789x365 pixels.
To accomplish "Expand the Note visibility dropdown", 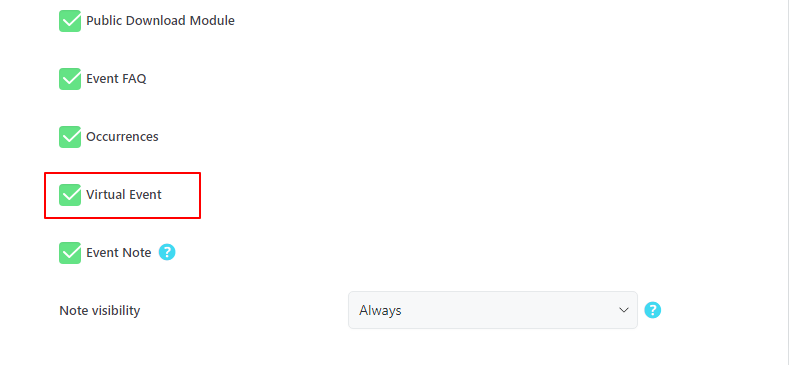I will point(493,310).
